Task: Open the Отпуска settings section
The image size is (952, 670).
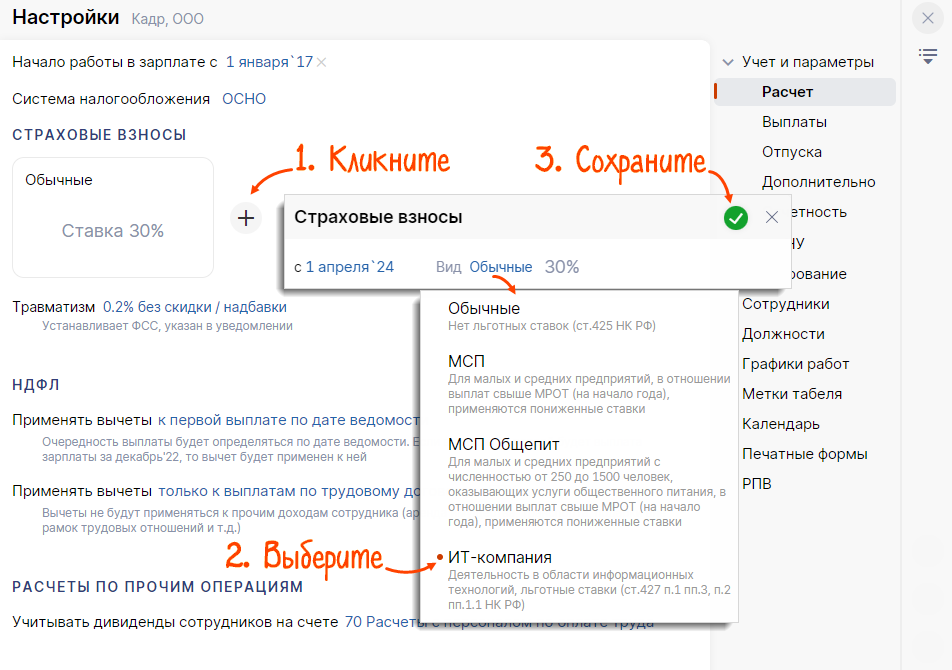Action: pyautogui.click(x=792, y=152)
